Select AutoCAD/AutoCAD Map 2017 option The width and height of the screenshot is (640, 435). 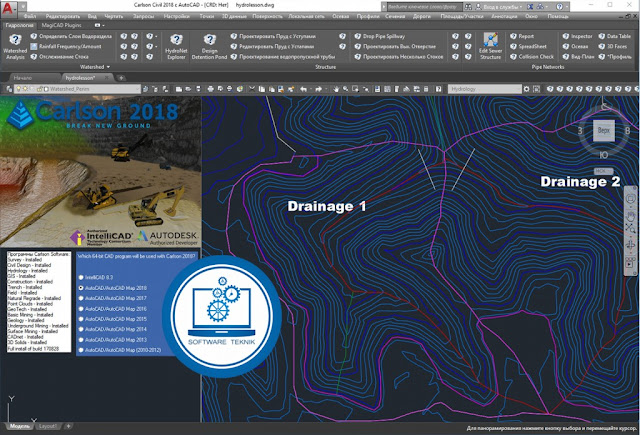[x=81, y=298]
